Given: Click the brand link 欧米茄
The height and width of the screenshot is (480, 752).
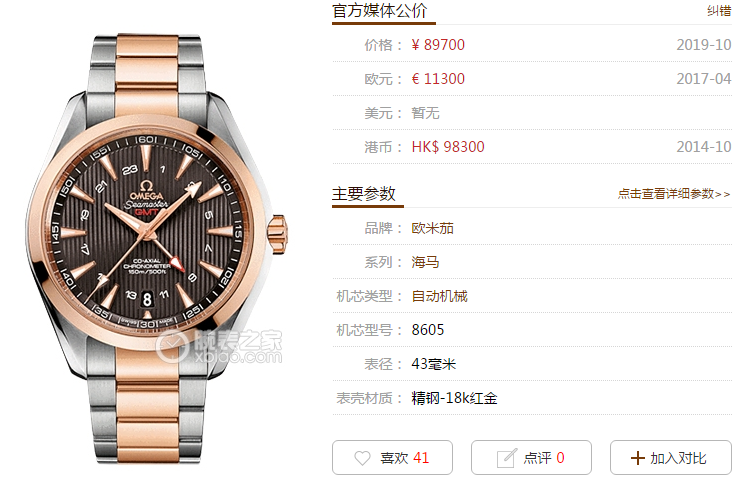Looking at the screenshot, I should tap(432, 228).
